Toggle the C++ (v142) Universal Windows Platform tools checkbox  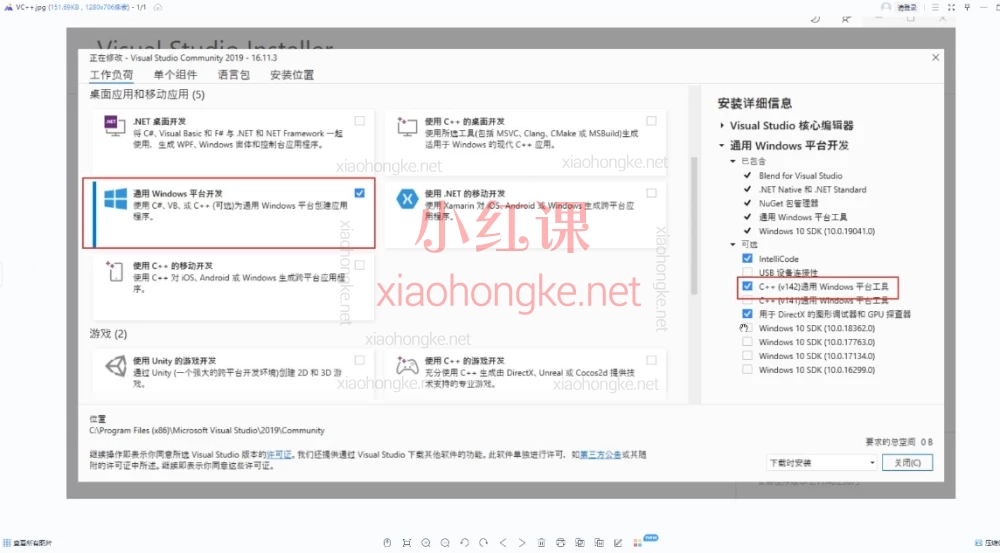[747, 286]
